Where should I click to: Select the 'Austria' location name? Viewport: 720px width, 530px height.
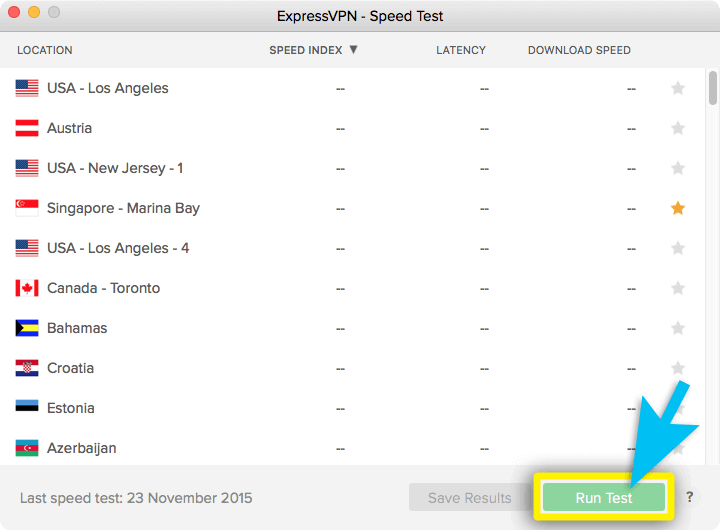click(x=69, y=128)
